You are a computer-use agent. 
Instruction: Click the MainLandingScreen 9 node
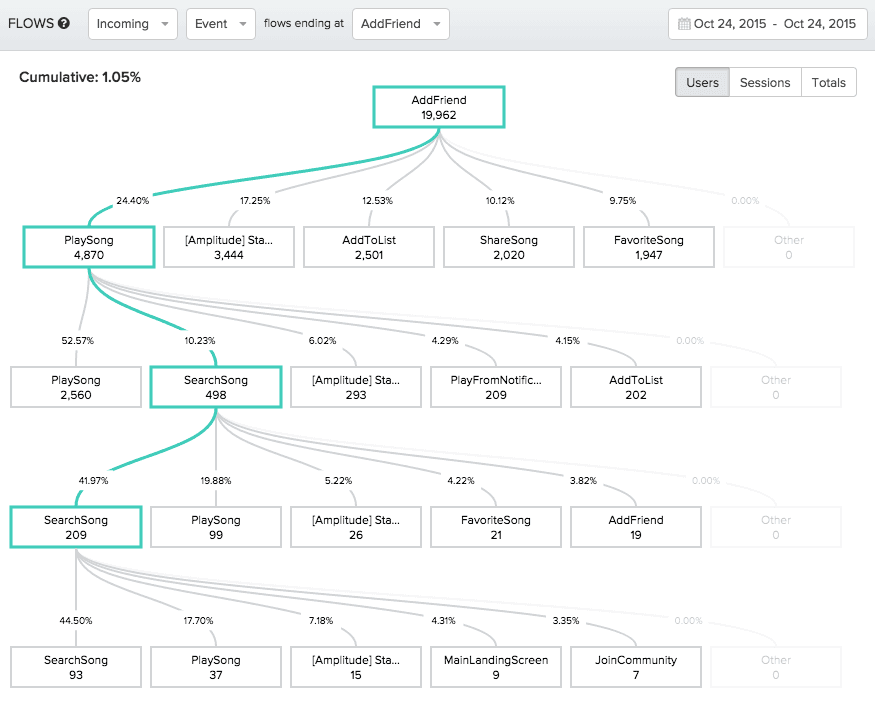point(495,667)
